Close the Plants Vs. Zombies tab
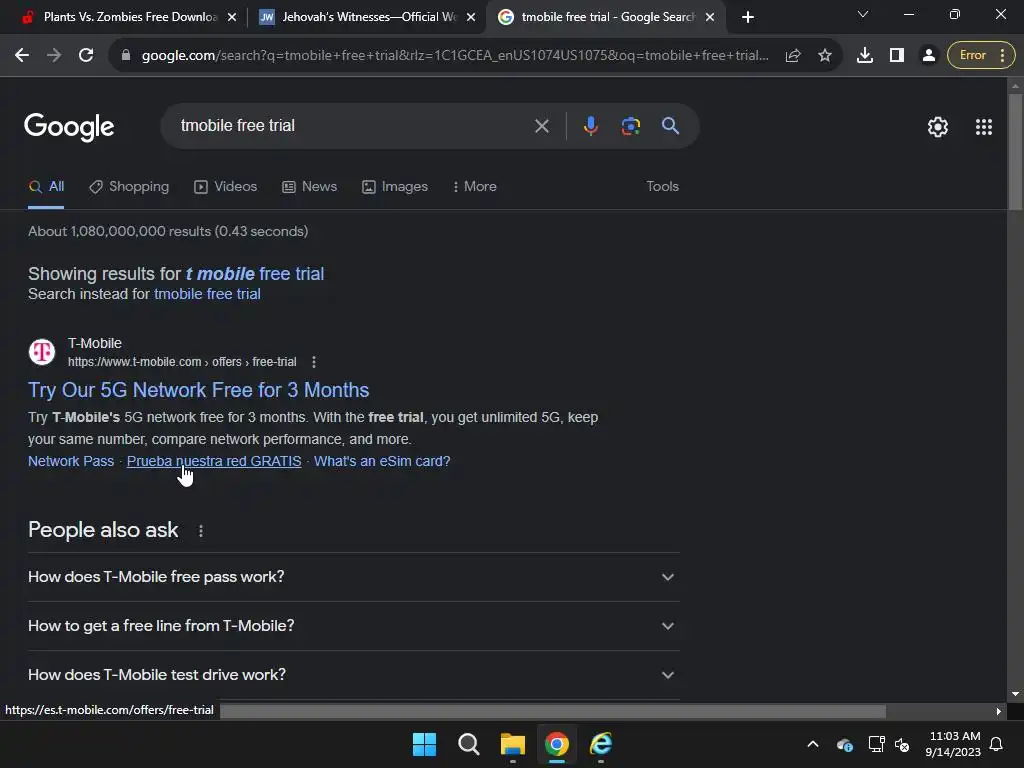 pyautogui.click(x=232, y=17)
